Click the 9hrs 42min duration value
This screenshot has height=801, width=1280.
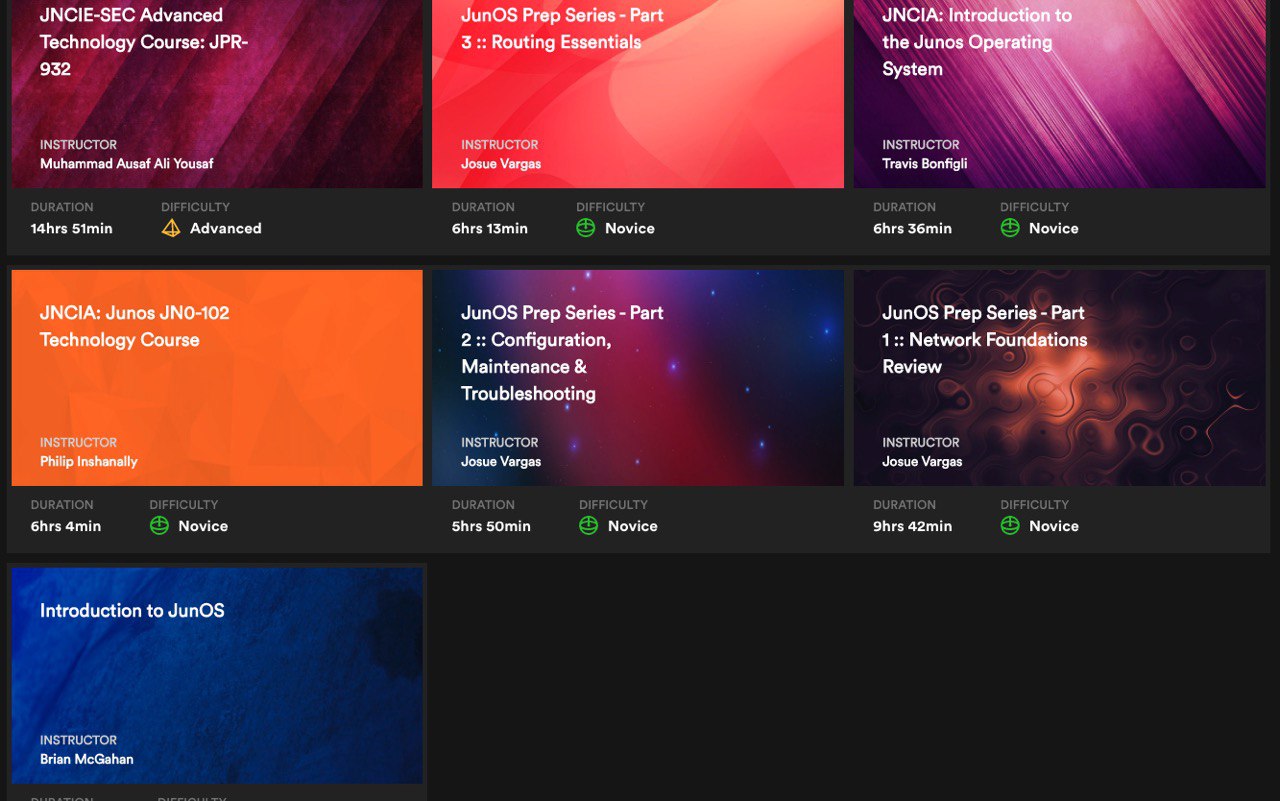913,527
